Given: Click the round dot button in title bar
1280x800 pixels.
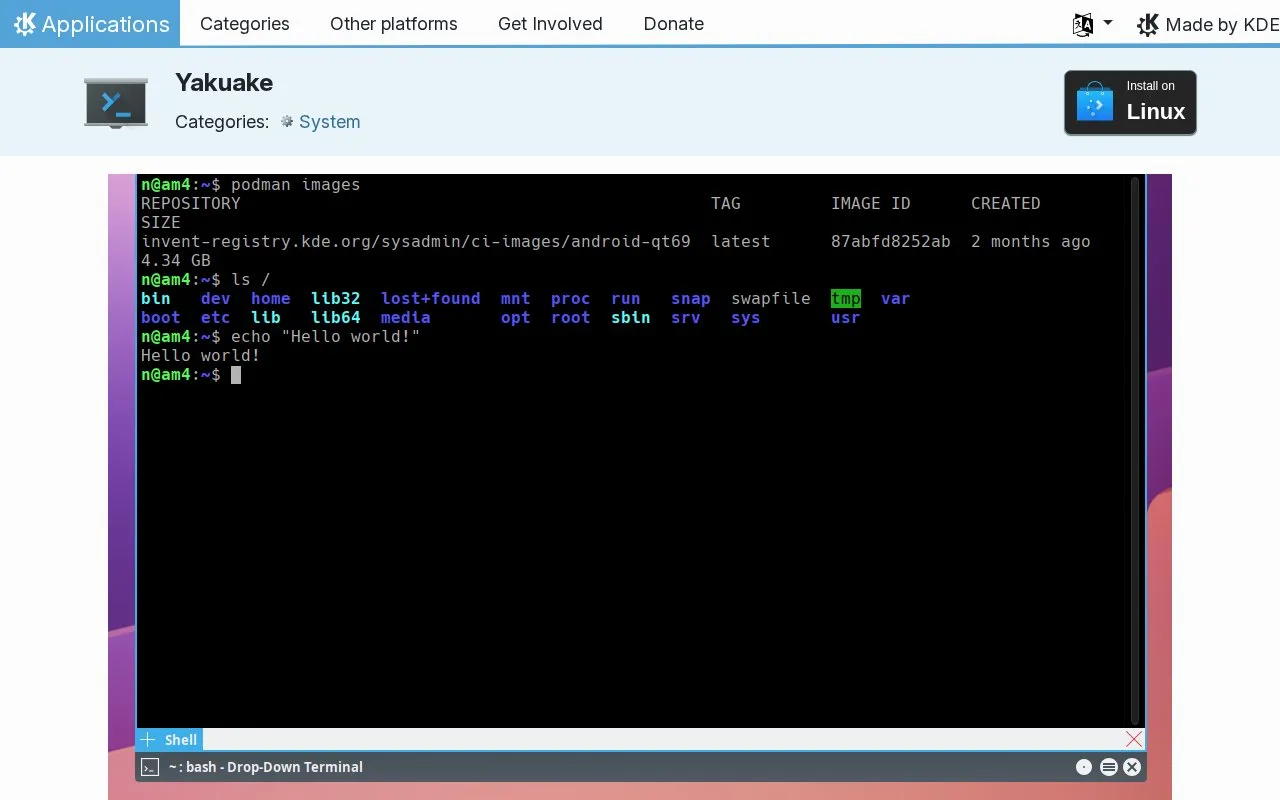Looking at the screenshot, I should click(1084, 767).
